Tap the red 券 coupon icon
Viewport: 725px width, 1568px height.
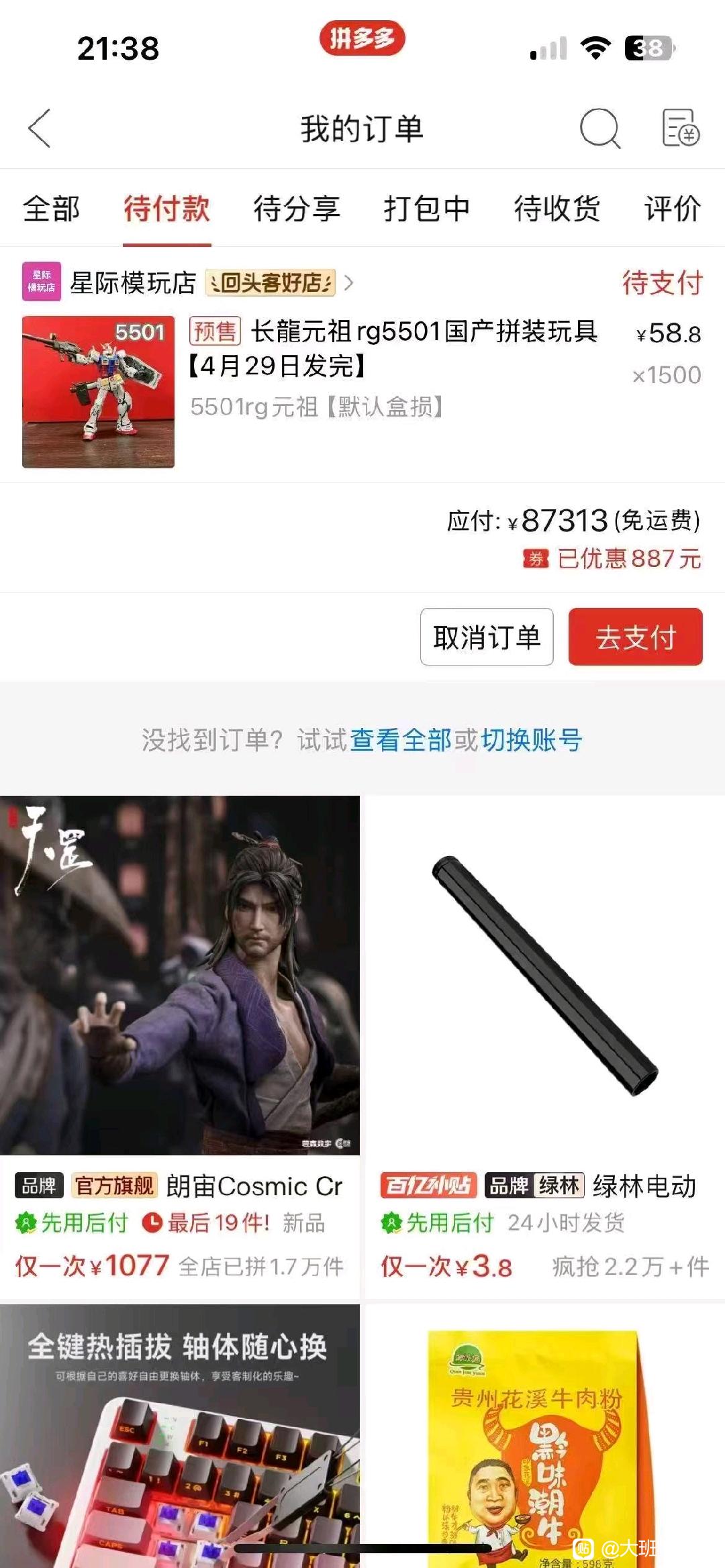536,558
